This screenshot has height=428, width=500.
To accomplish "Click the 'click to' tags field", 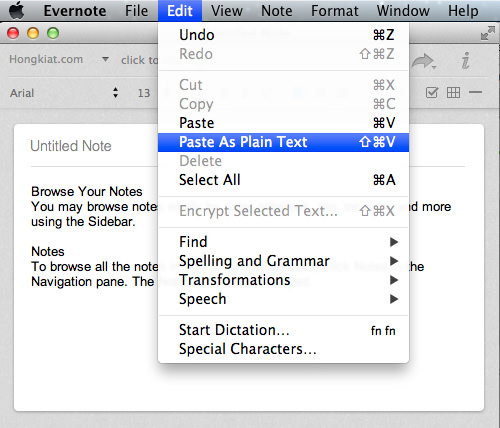I will point(139,60).
